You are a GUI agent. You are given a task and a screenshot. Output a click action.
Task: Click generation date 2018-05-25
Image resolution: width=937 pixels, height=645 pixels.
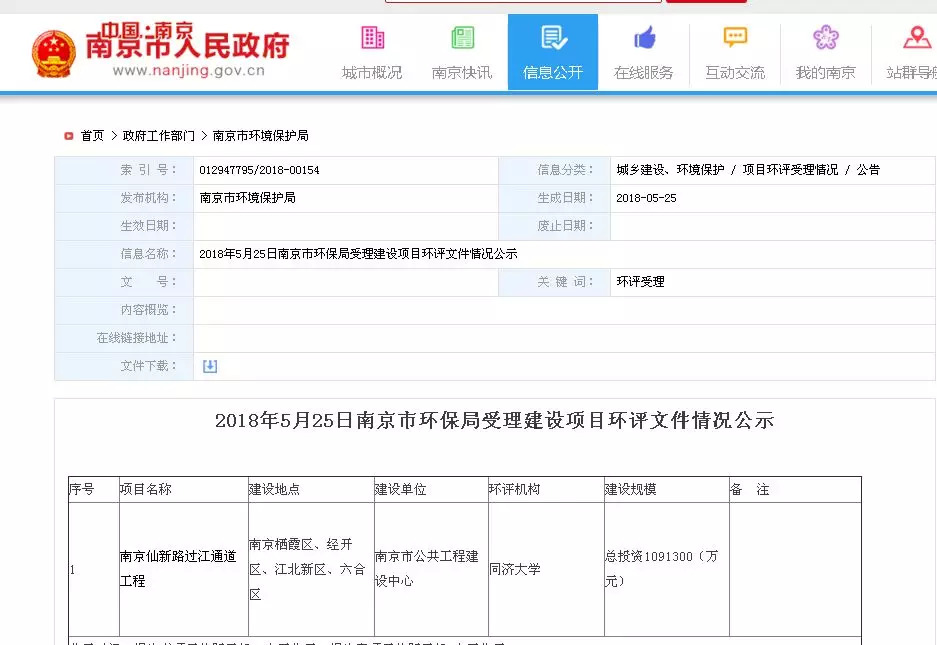(646, 198)
